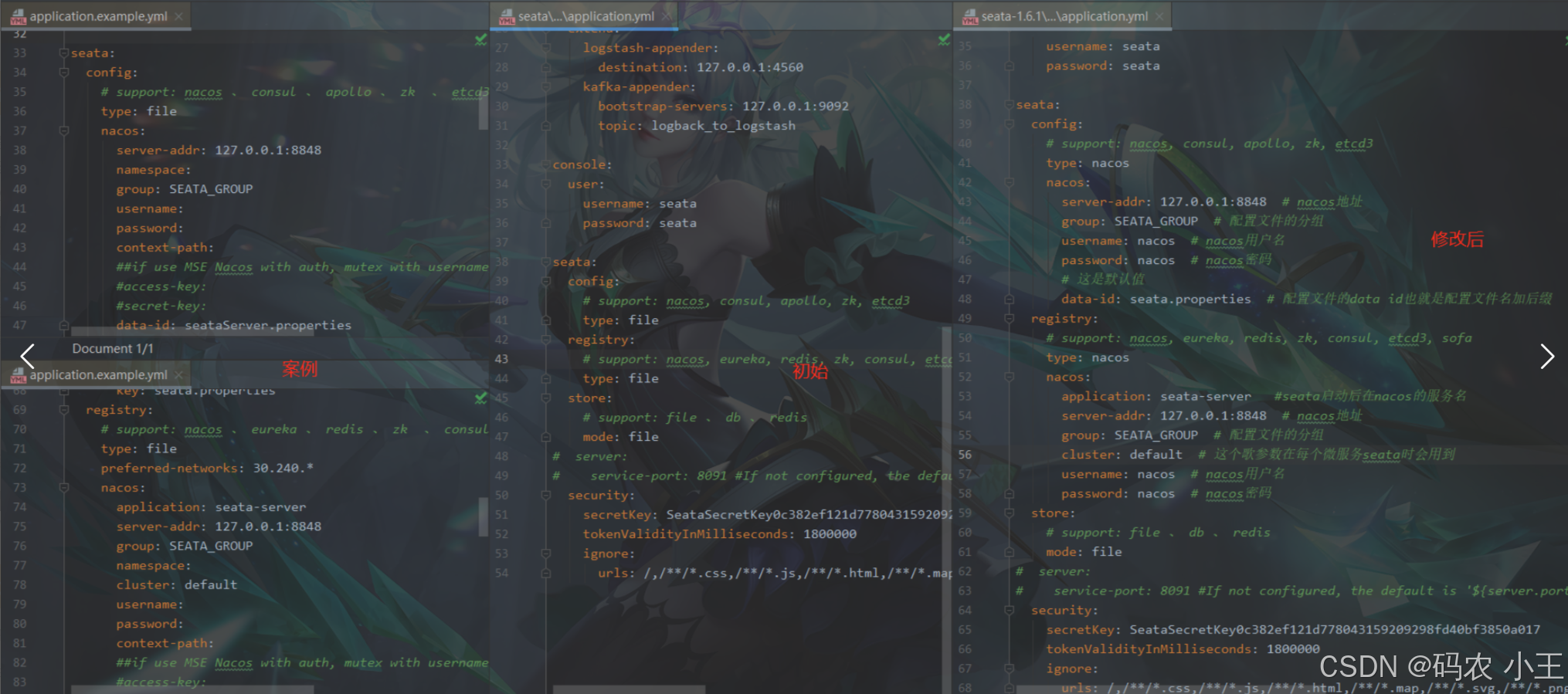
Task: Click green inspection checkmark in top-left editor
Action: click(481, 39)
